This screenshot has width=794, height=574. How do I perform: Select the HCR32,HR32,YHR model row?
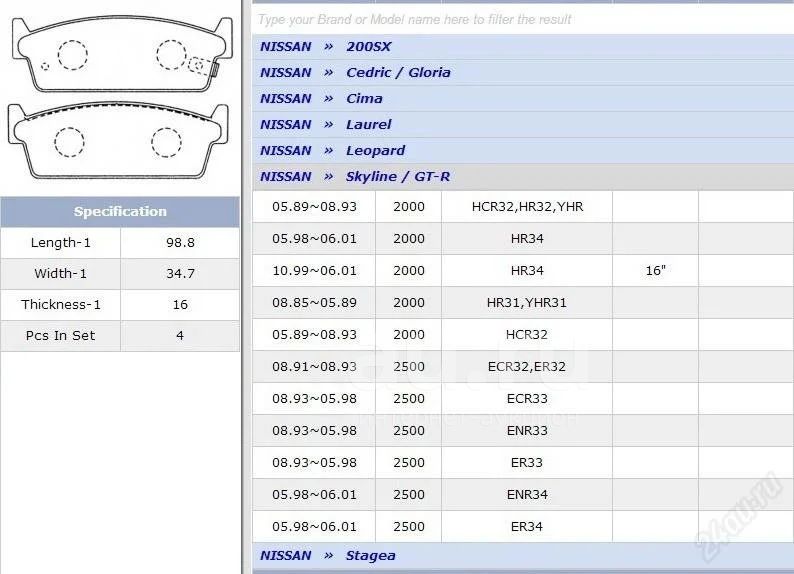[526, 207]
